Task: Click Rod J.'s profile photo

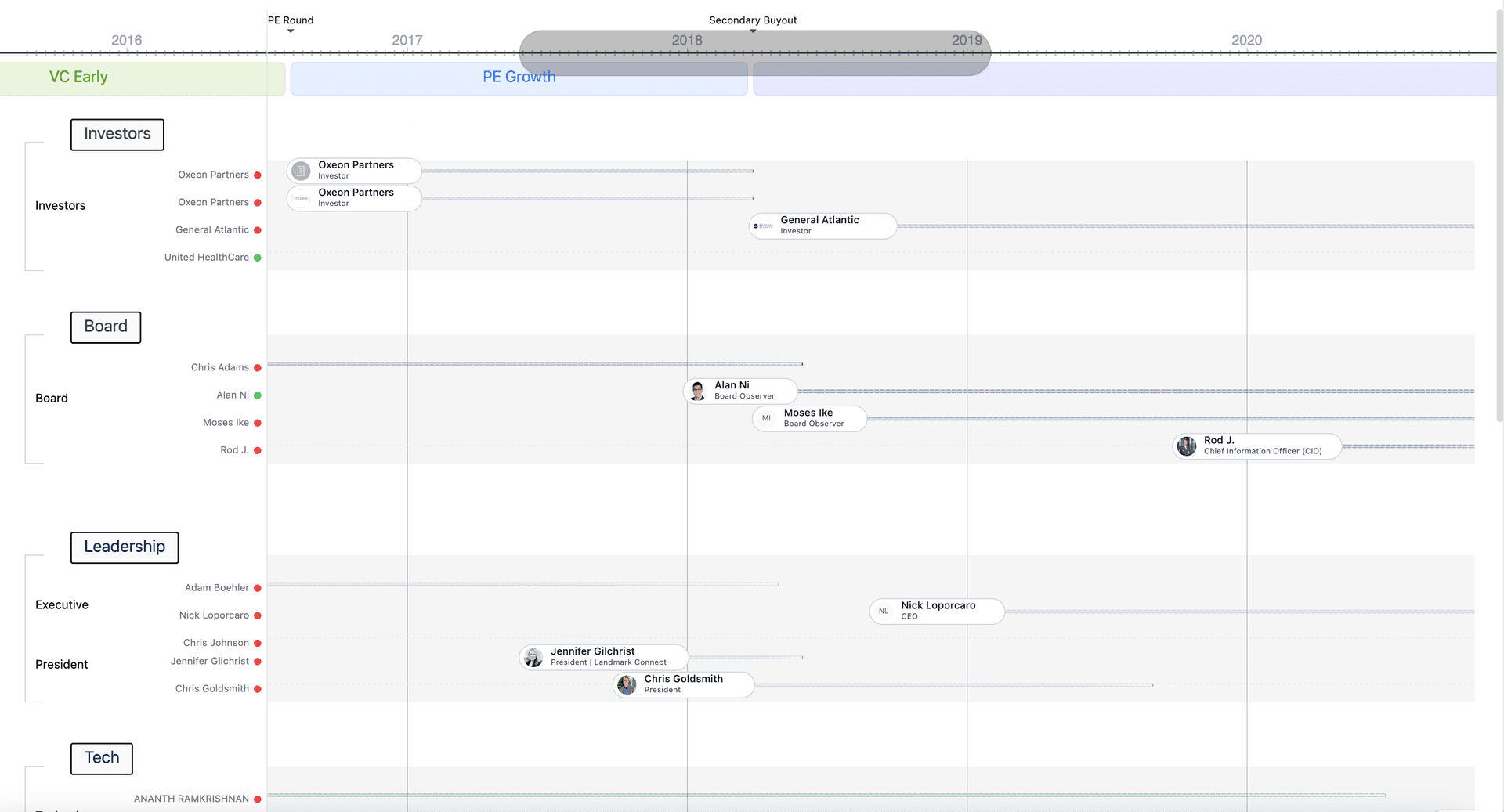Action: coord(1187,446)
